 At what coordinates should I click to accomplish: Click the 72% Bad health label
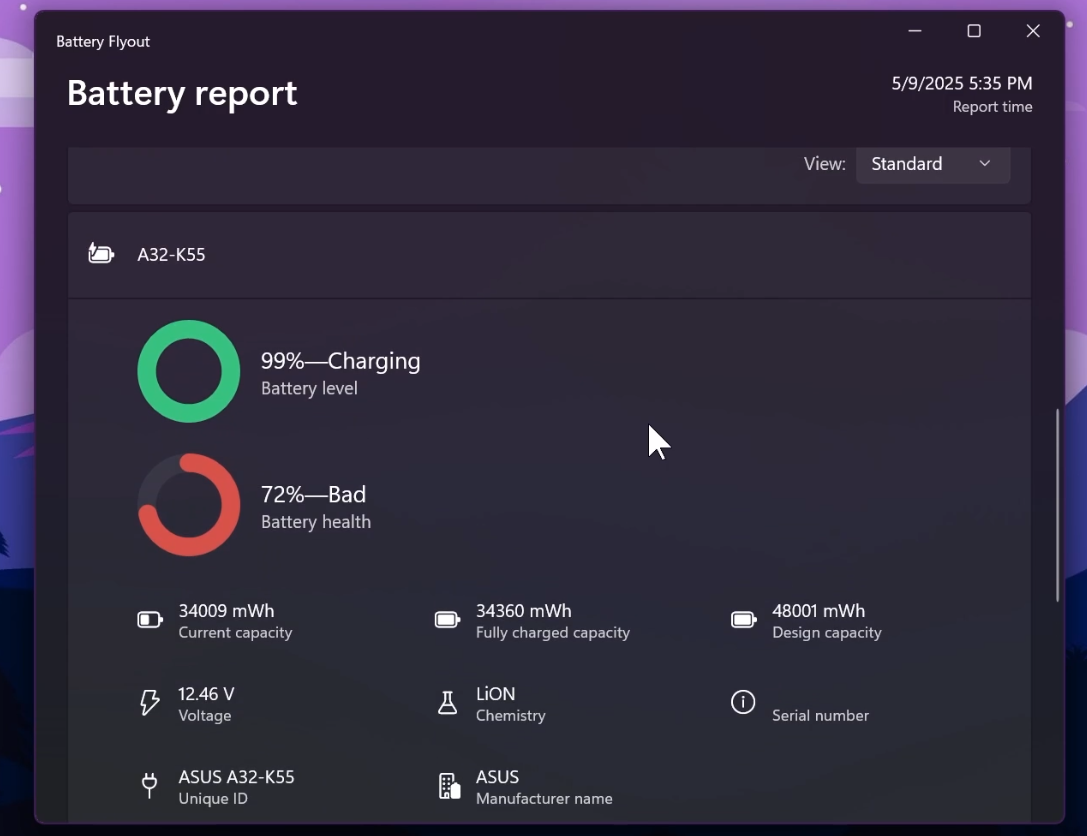pos(313,494)
